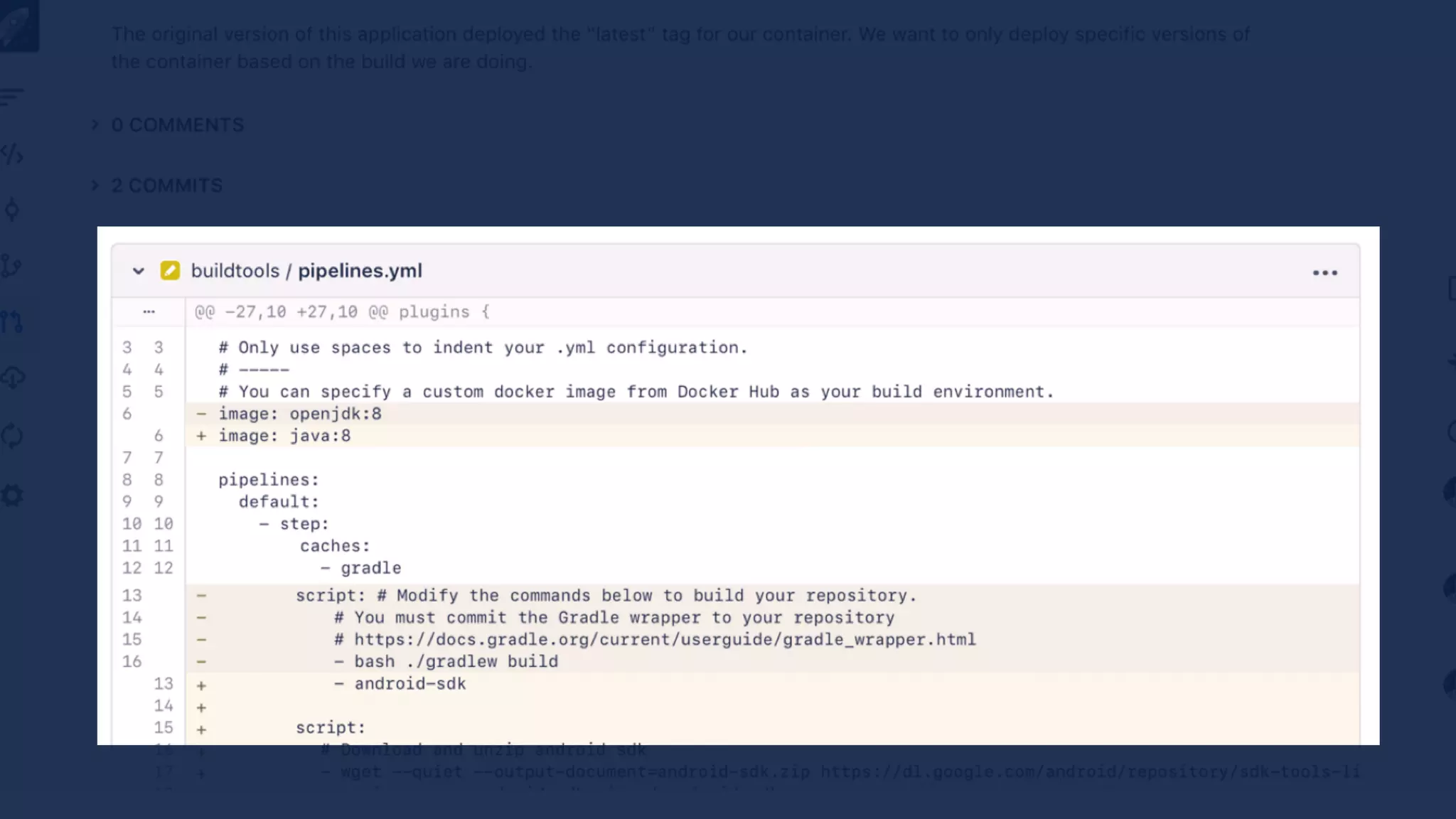This screenshot has width=1456, height=819.
Task: Open the Deployments cloud icon
Action: [12, 378]
